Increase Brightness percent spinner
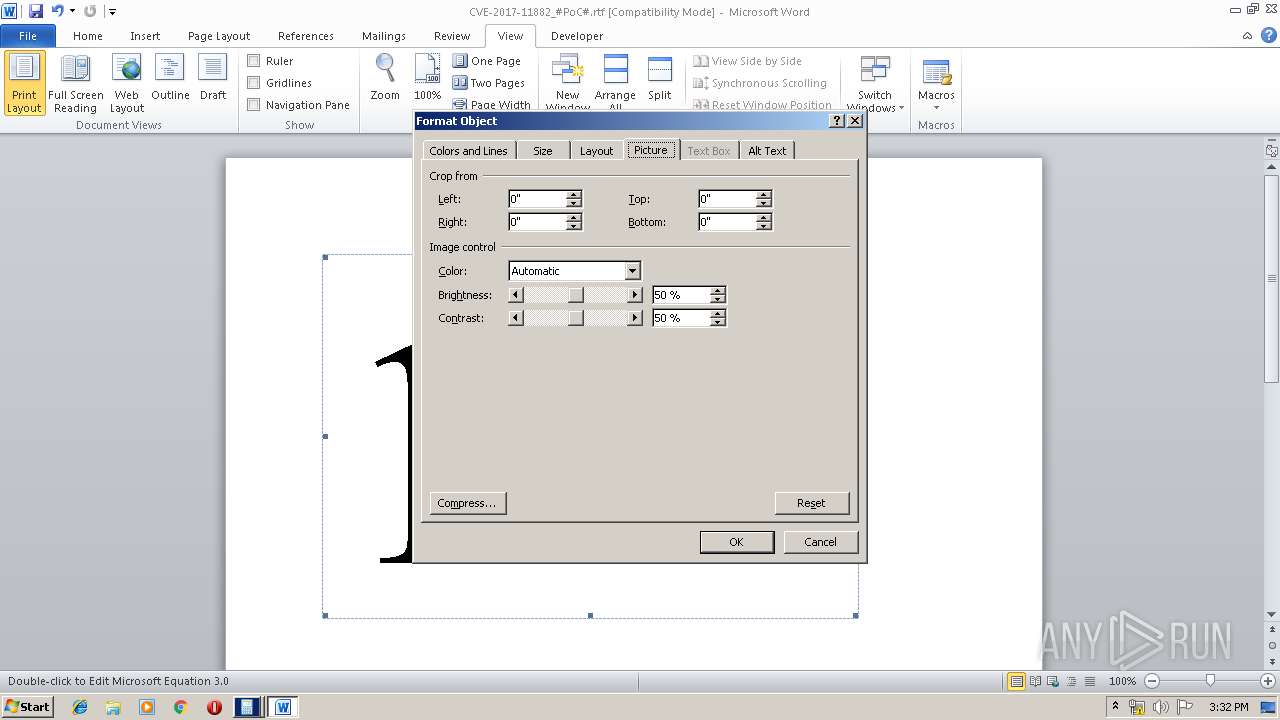Viewport: 1280px width, 720px height. pyautogui.click(x=717, y=291)
